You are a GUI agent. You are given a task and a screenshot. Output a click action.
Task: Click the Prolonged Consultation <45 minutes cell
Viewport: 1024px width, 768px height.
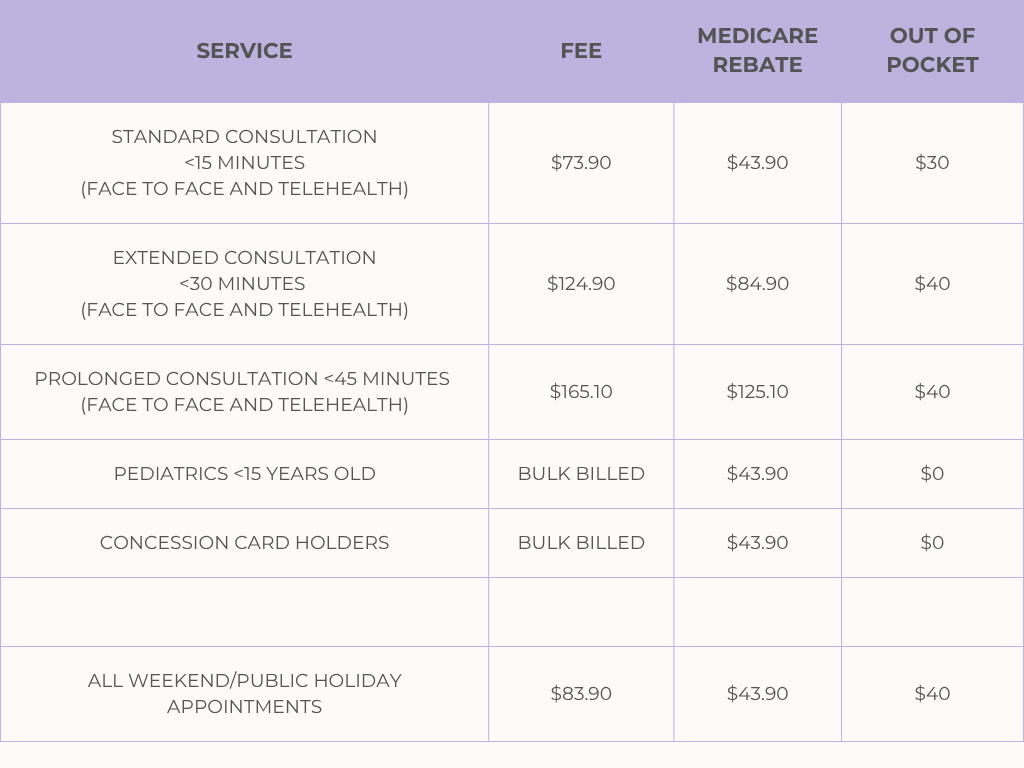click(244, 392)
